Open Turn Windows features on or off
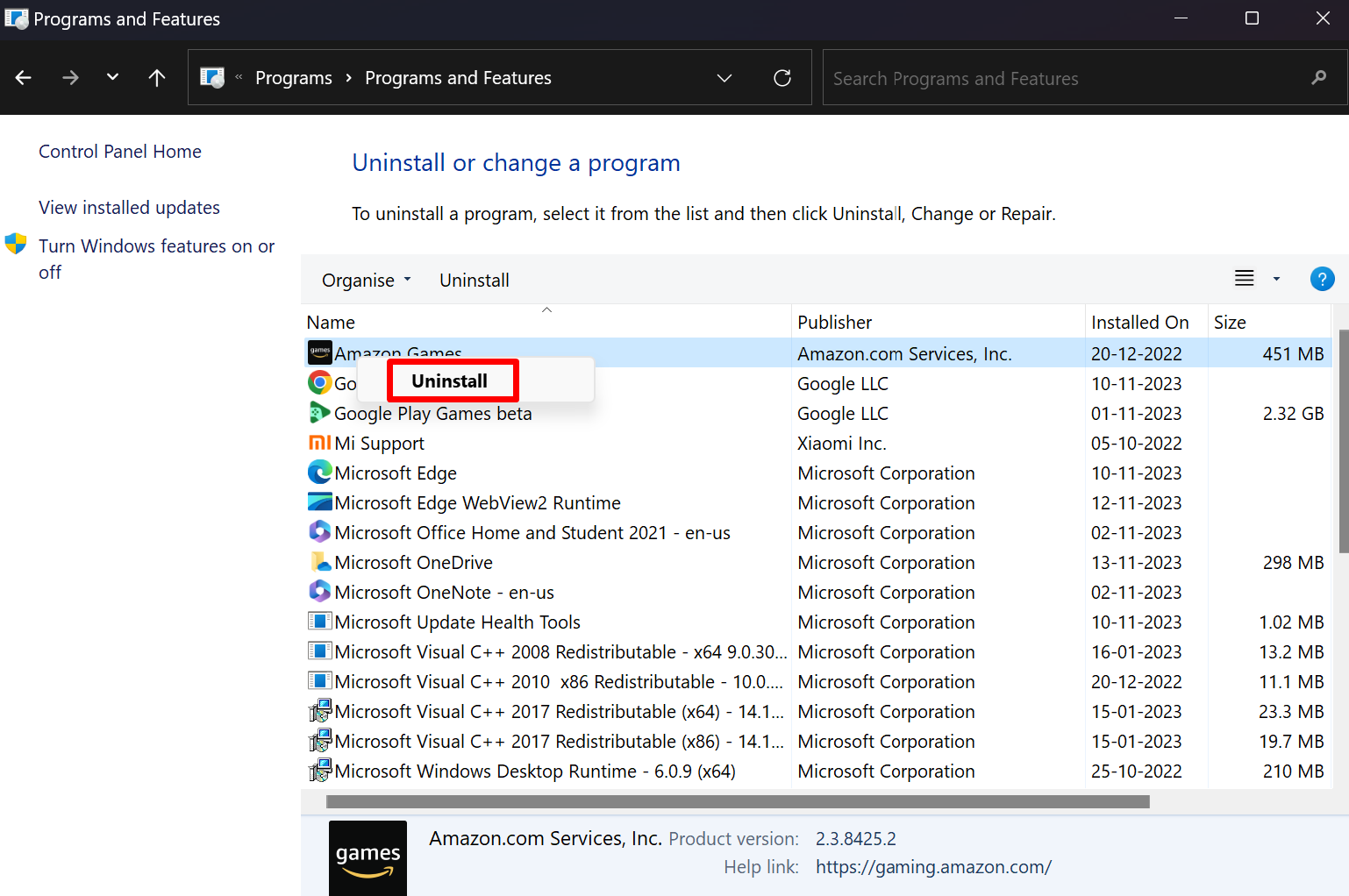Screen dimensions: 1349x896 pyautogui.click(x=156, y=259)
